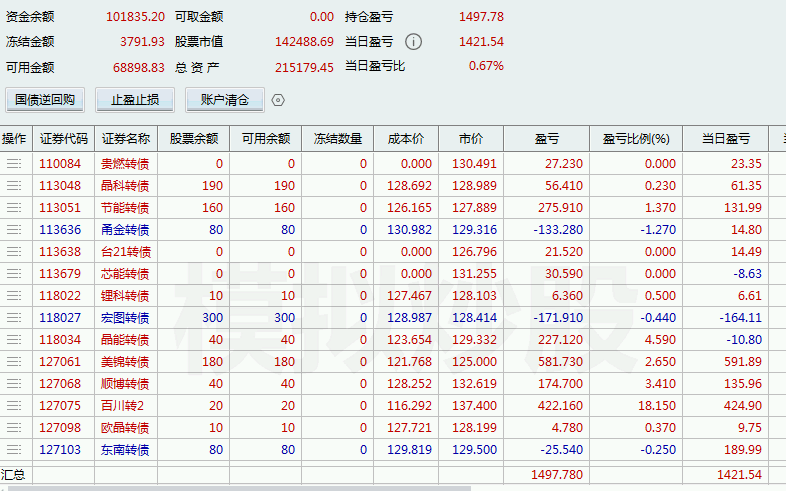Click the 证券代码 column header
786x491 pixels.
pyautogui.click(x=64, y=139)
